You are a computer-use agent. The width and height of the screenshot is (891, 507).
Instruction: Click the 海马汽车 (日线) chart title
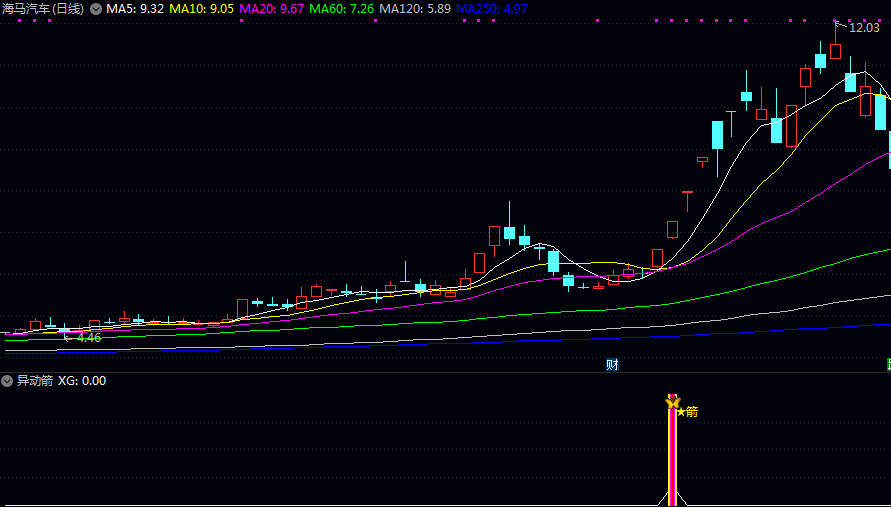pyautogui.click(x=44, y=9)
